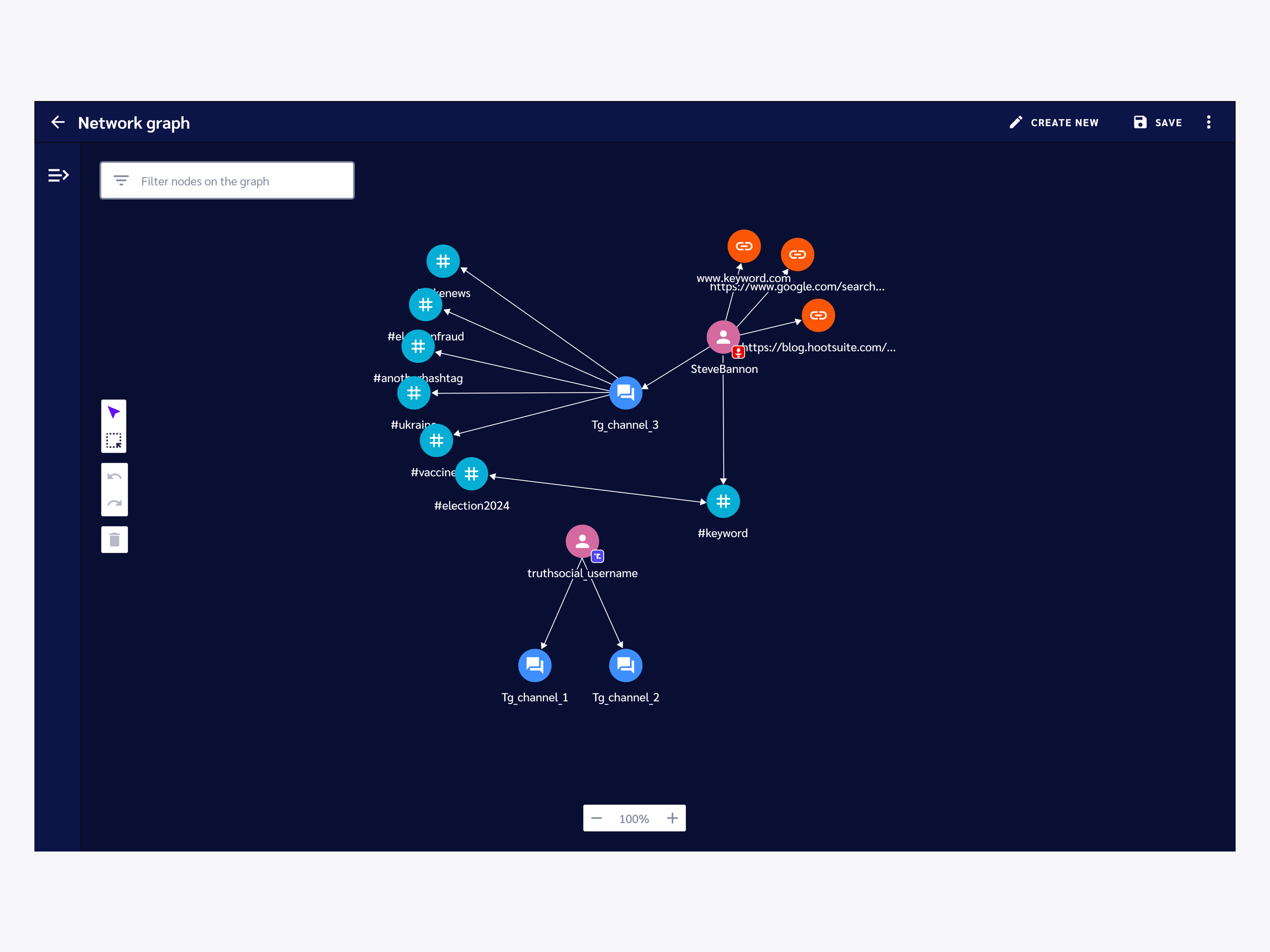Viewport: 1270px width, 952px height.
Task: Select the Tg_channel_1 chat node
Action: tap(535, 666)
